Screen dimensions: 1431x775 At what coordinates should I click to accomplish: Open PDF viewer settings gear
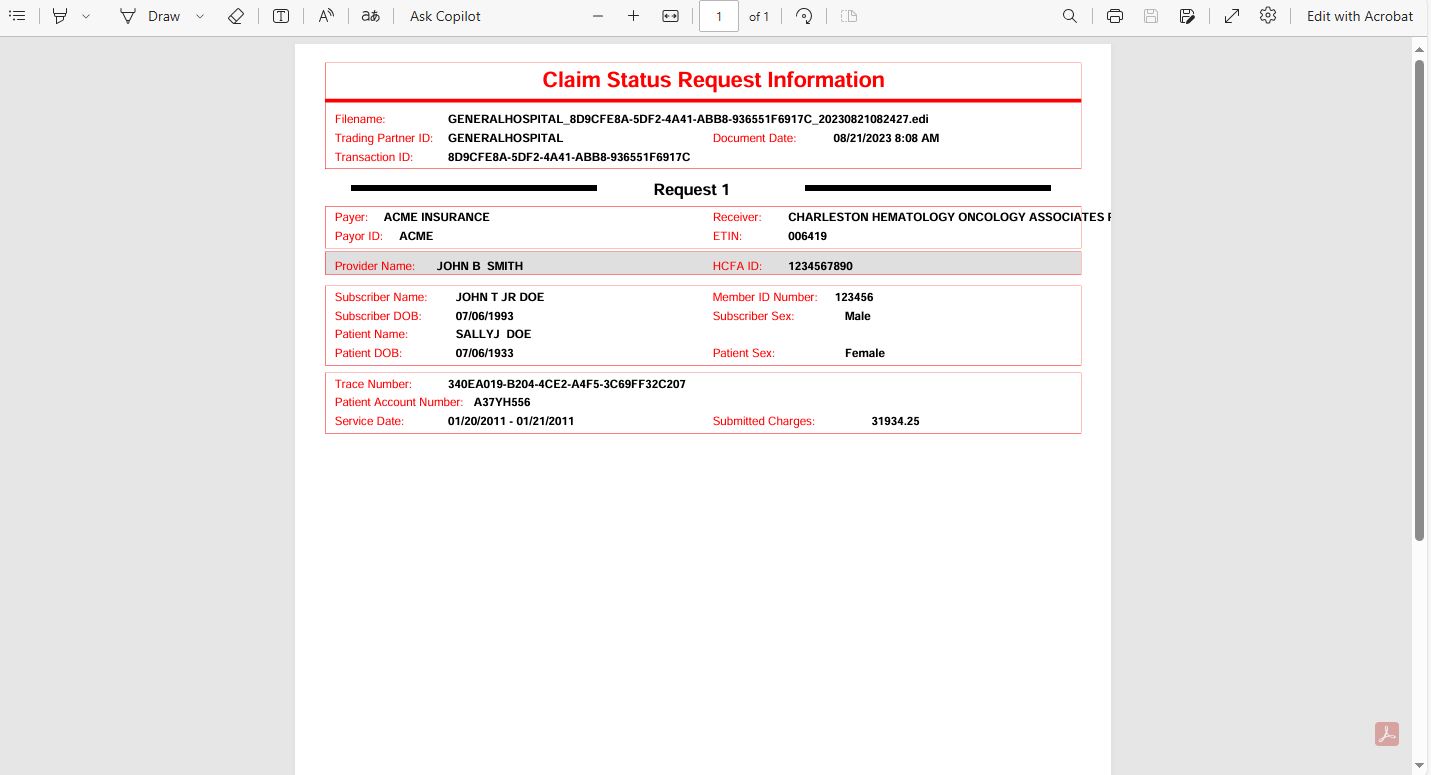click(x=1268, y=16)
